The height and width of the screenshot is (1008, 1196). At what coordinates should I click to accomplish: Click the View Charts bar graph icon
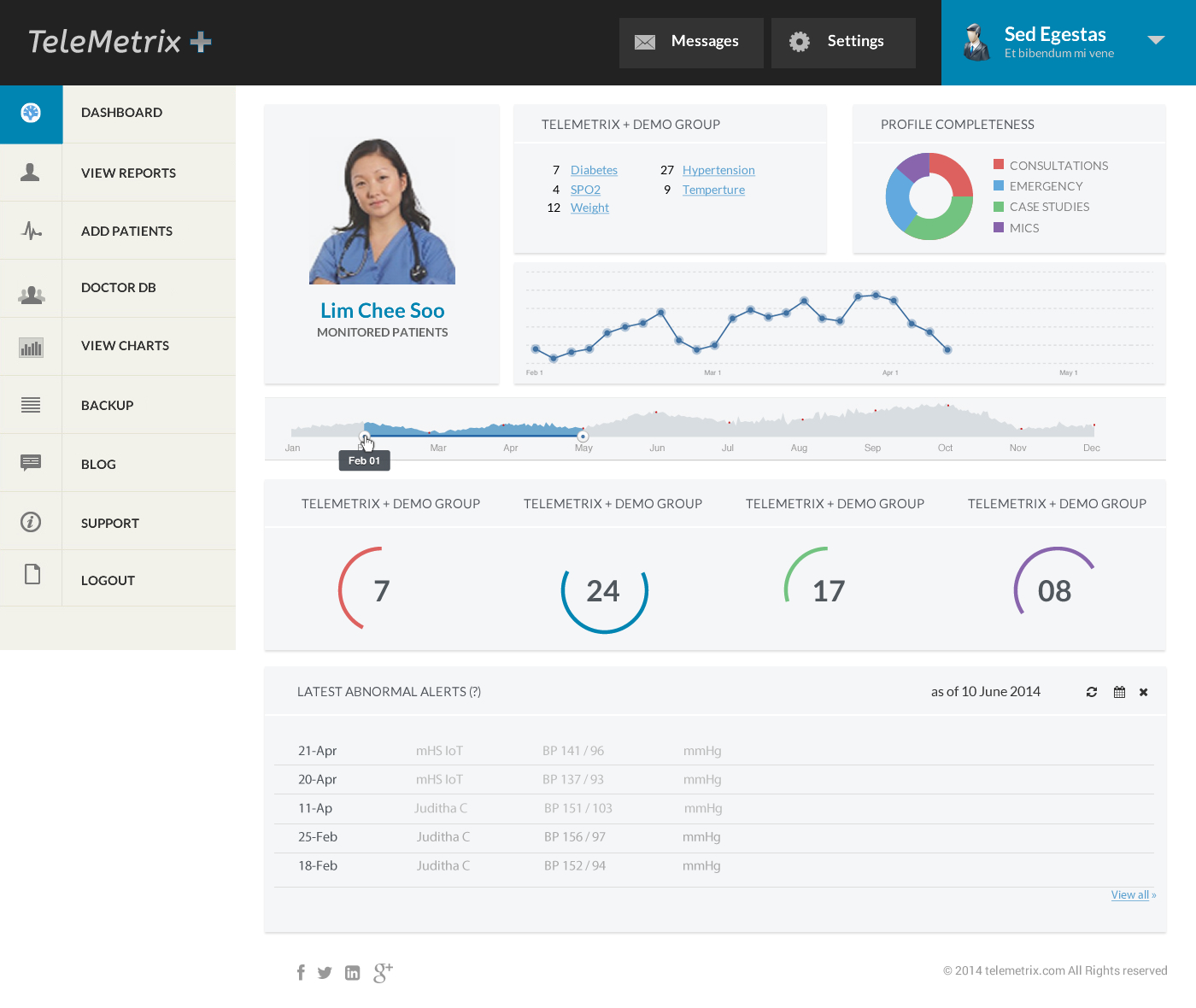[31, 347]
